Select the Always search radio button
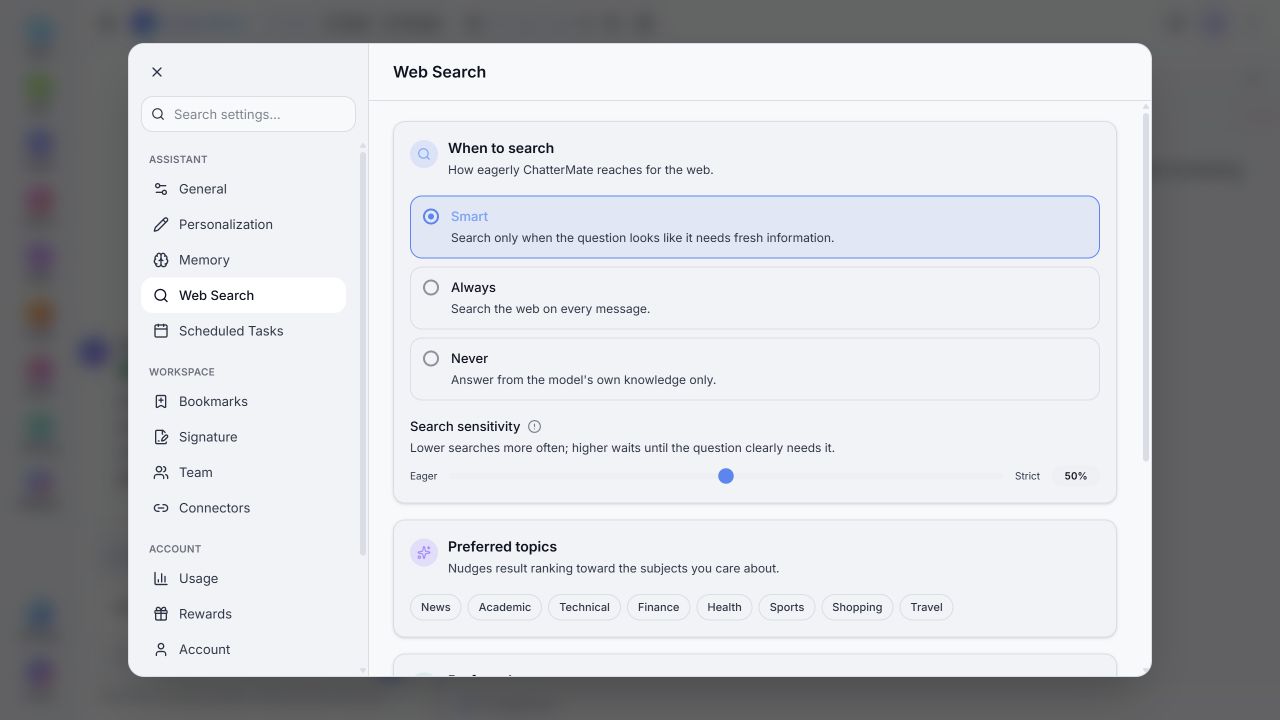Screen dimensions: 1280x720 click(431, 288)
